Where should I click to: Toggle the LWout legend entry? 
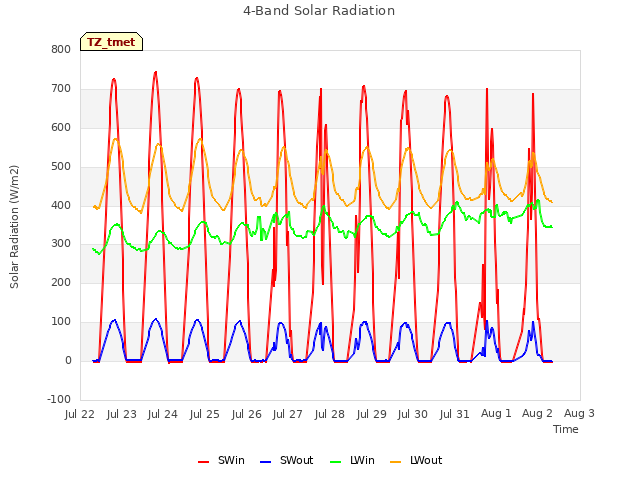416,460
